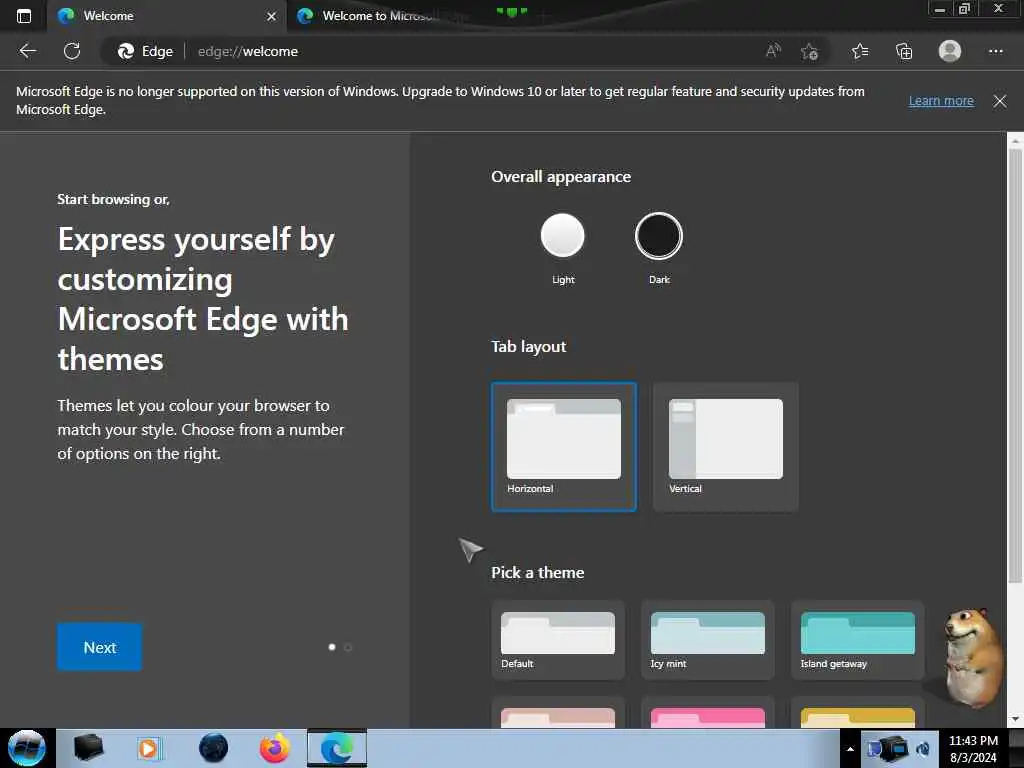
Task: Refresh the welcome page
Action: point(72,51)
